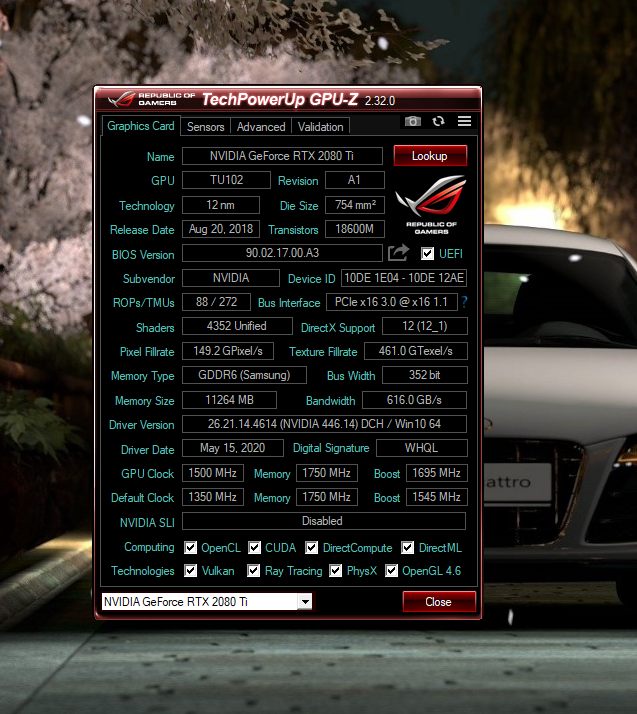Click the Lookup button
Screen dimensions: 637x714
430,156
